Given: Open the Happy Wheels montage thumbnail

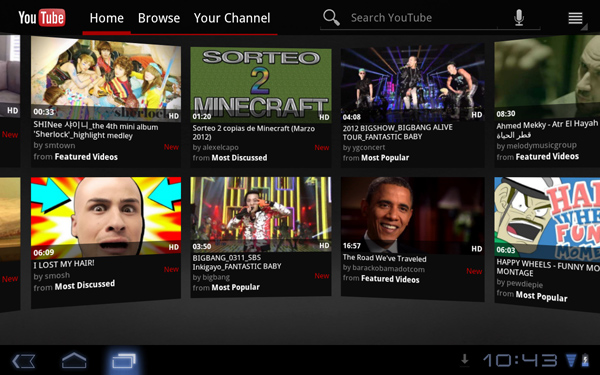Looking at the screenshot, I should tap(547, 217).
